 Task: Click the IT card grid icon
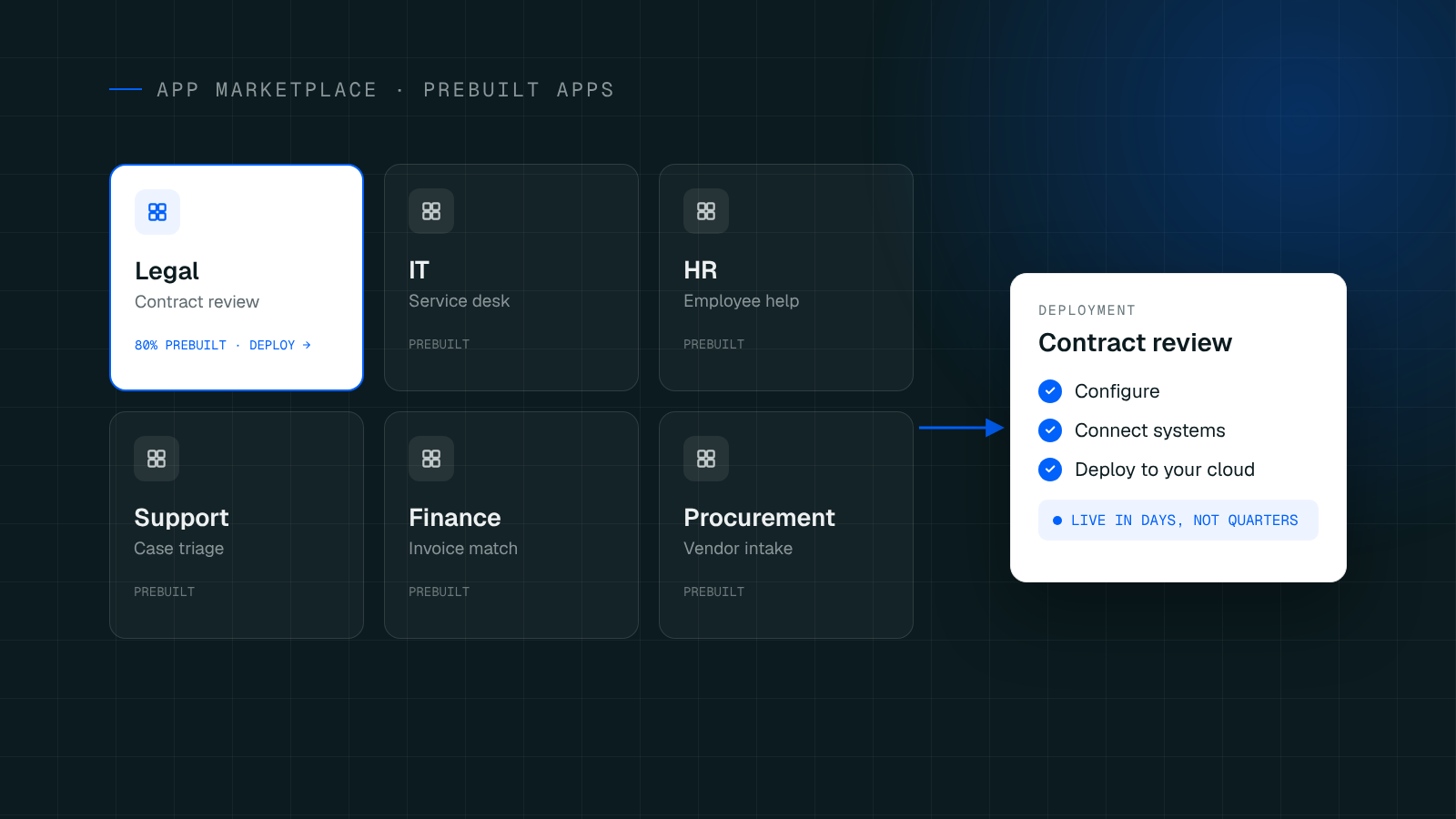pos(431,211)
